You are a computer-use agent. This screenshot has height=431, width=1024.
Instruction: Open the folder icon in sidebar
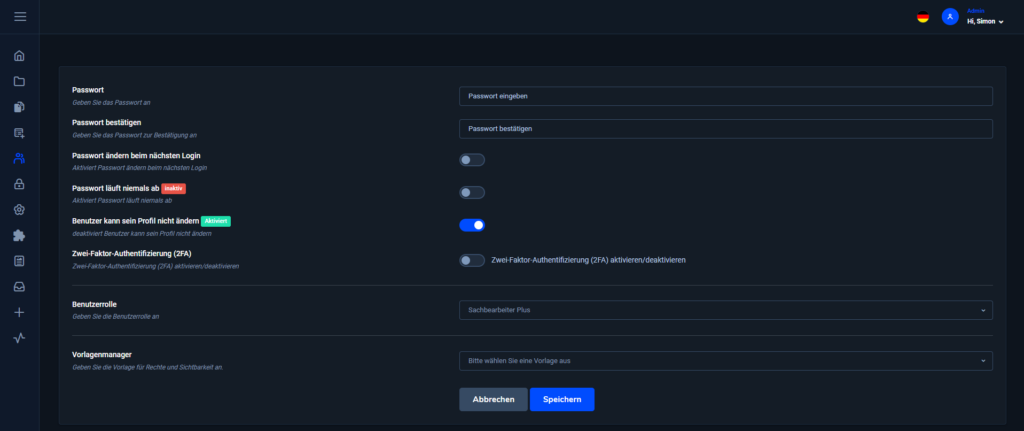(19, 82)
